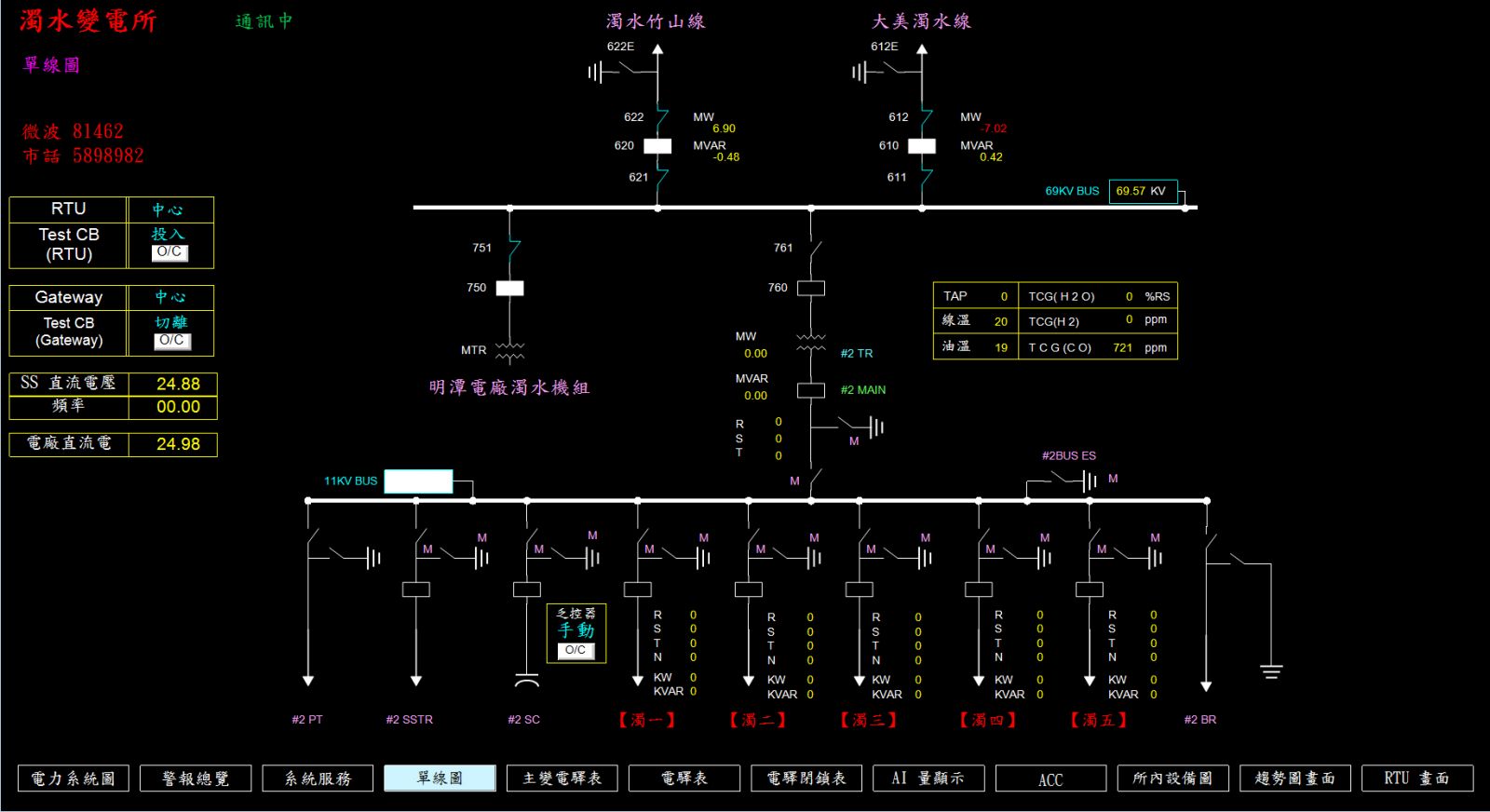Toggle O/C for Test CB (RTU)

(x=170, y=252)
